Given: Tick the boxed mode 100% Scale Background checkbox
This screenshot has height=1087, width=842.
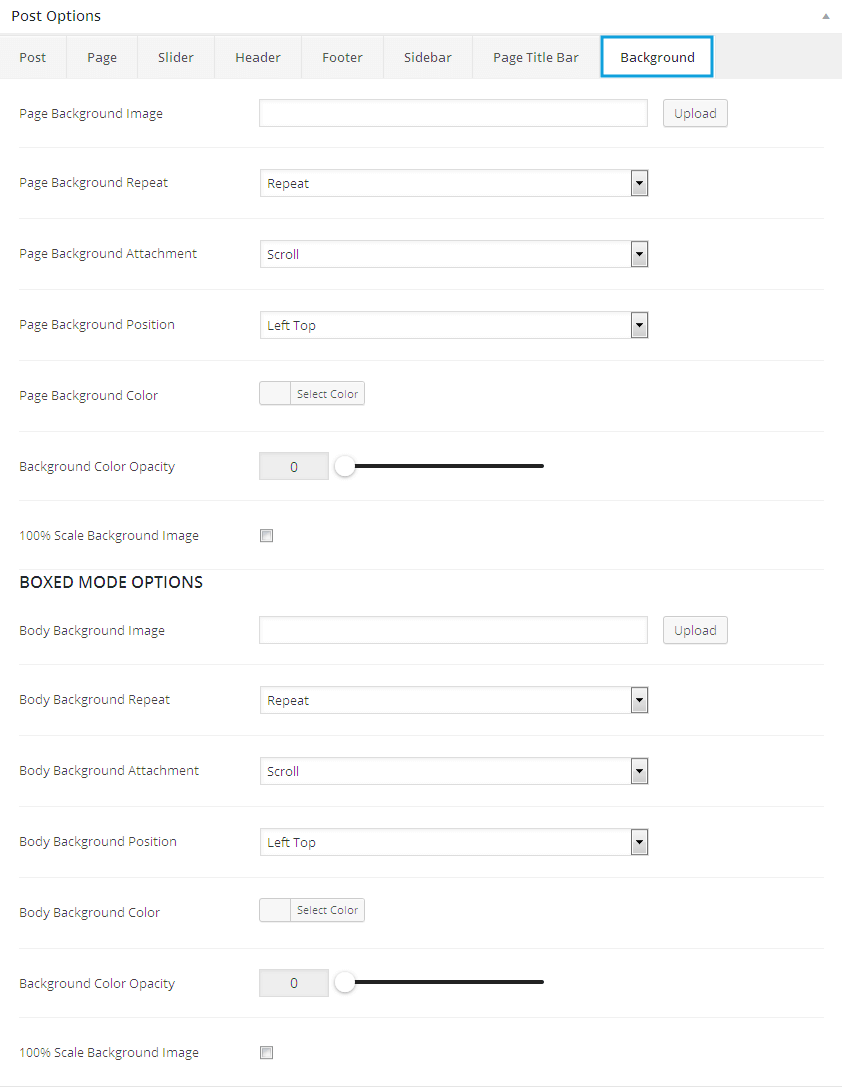Looking at the screenshot, I should [266, 1052].
